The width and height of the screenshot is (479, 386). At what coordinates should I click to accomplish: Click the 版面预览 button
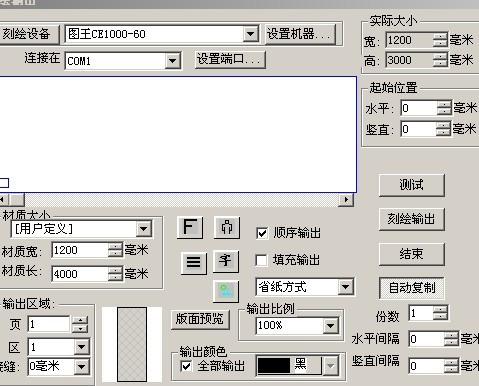(x=200, y=319)
